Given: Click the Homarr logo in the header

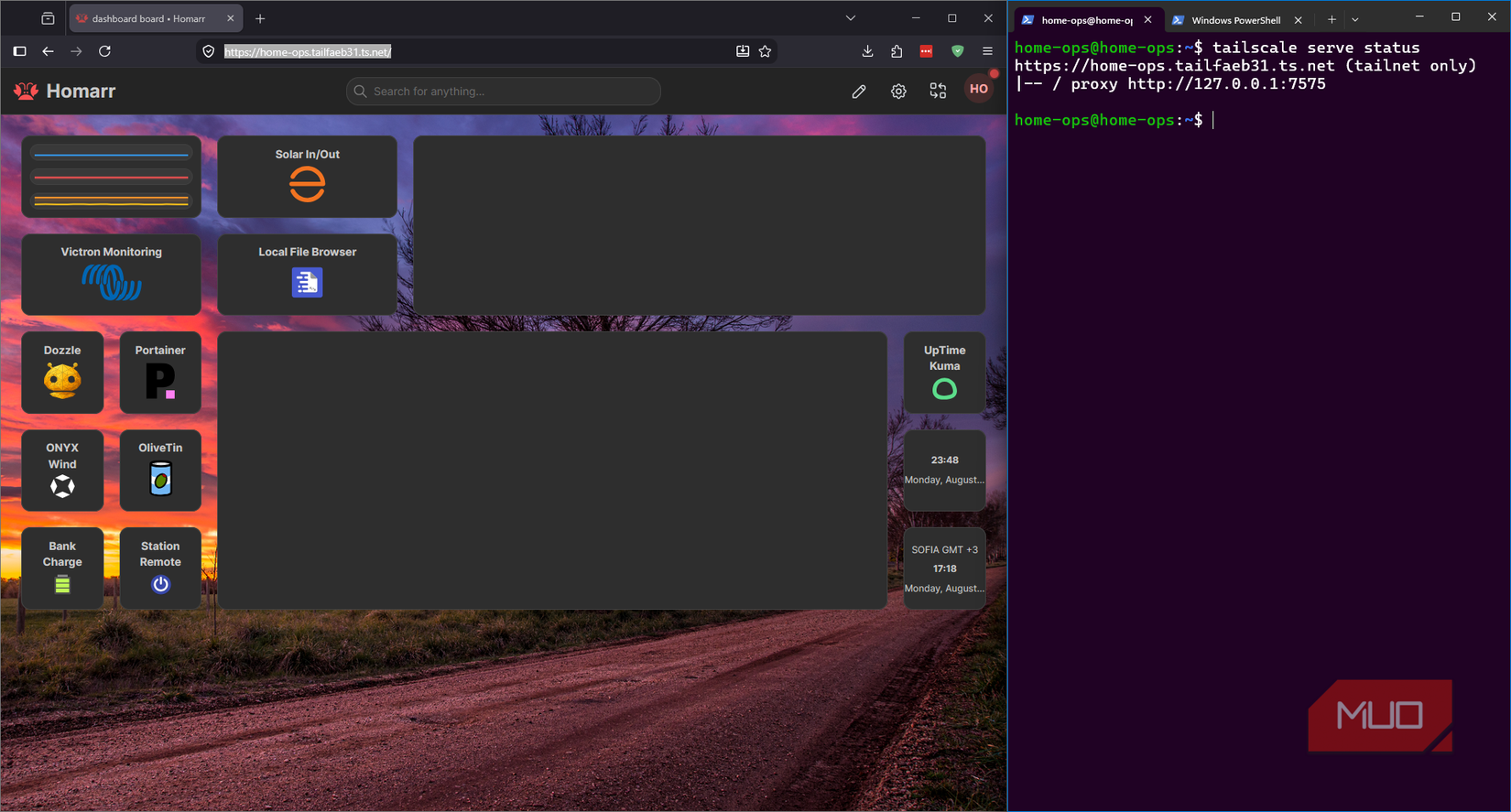Looking at the screenshot, I should [64, 91].
